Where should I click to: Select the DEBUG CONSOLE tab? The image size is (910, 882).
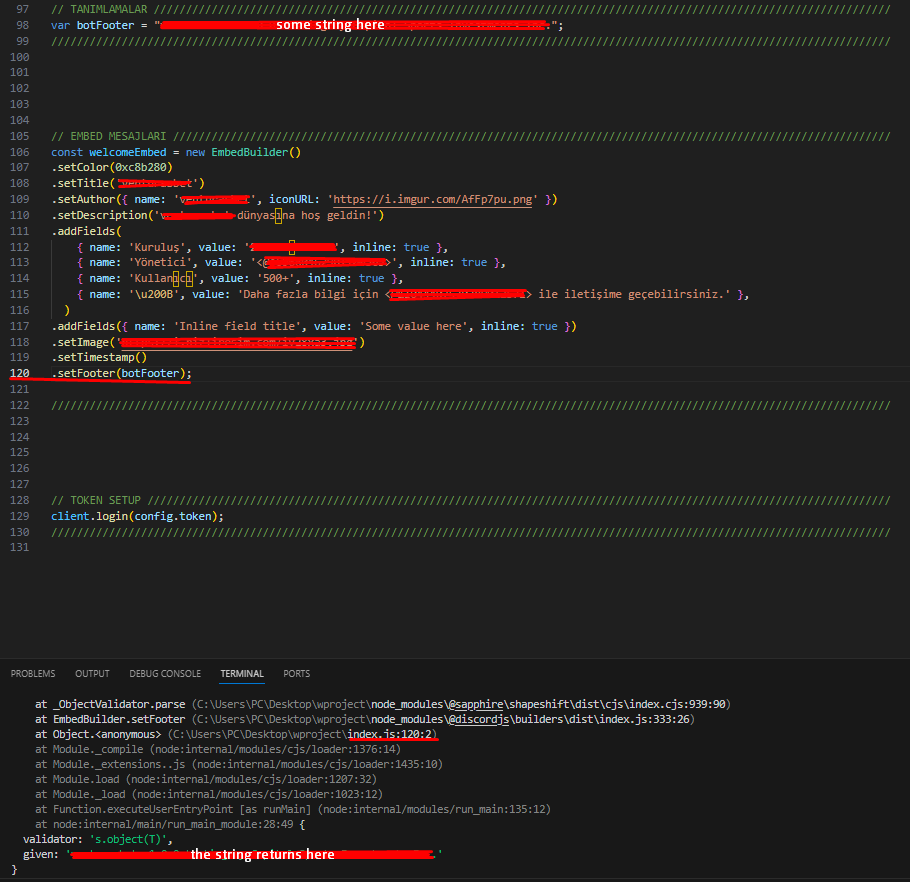click(x=164, y=673)
